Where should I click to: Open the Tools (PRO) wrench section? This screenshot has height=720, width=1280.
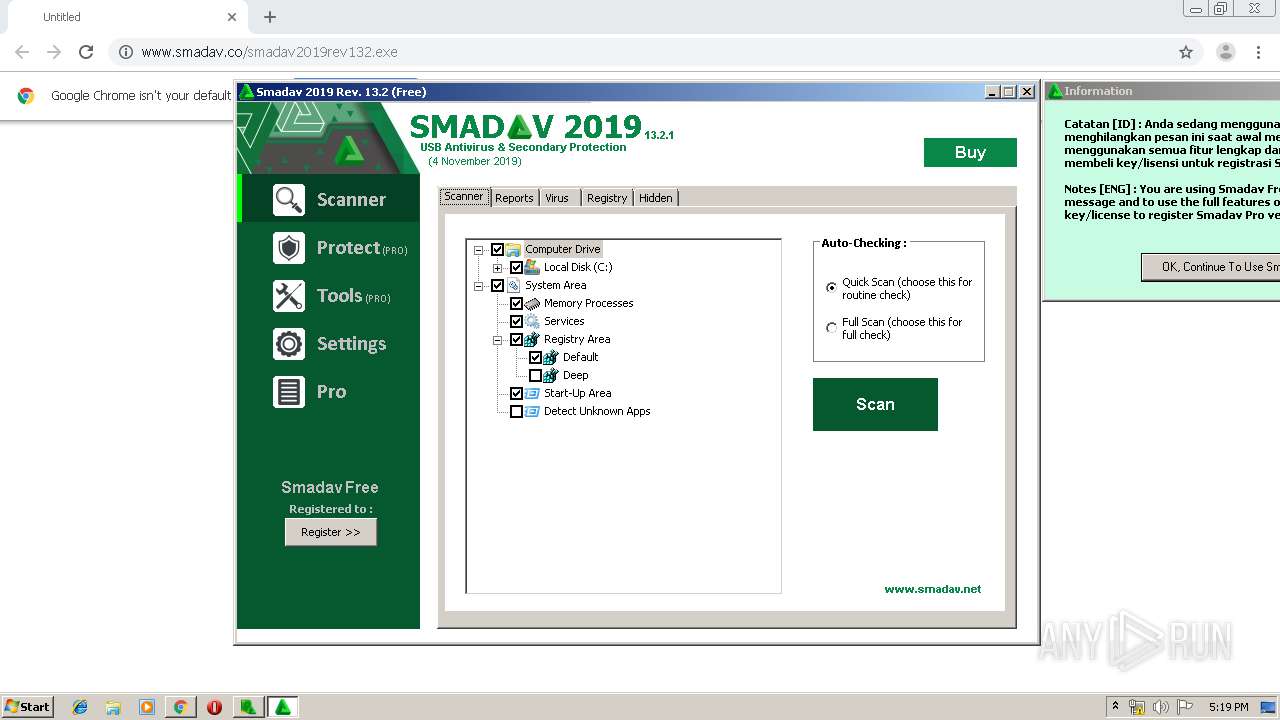(x=329, y=296)
